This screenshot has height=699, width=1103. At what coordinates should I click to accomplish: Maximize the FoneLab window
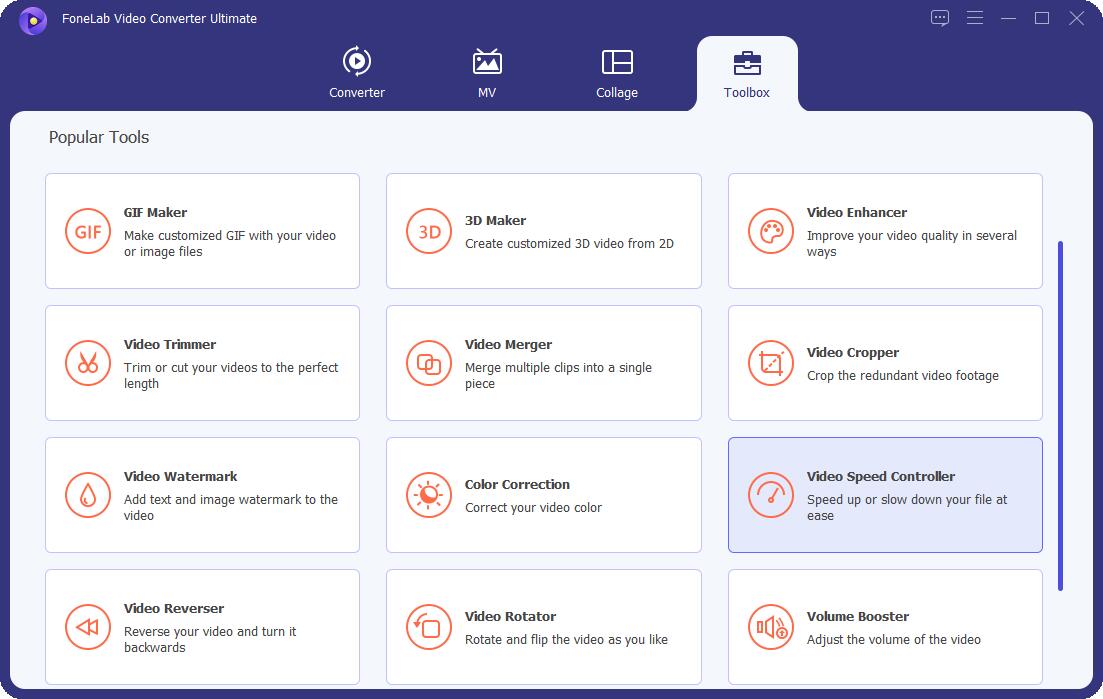tap(1042, 18)
